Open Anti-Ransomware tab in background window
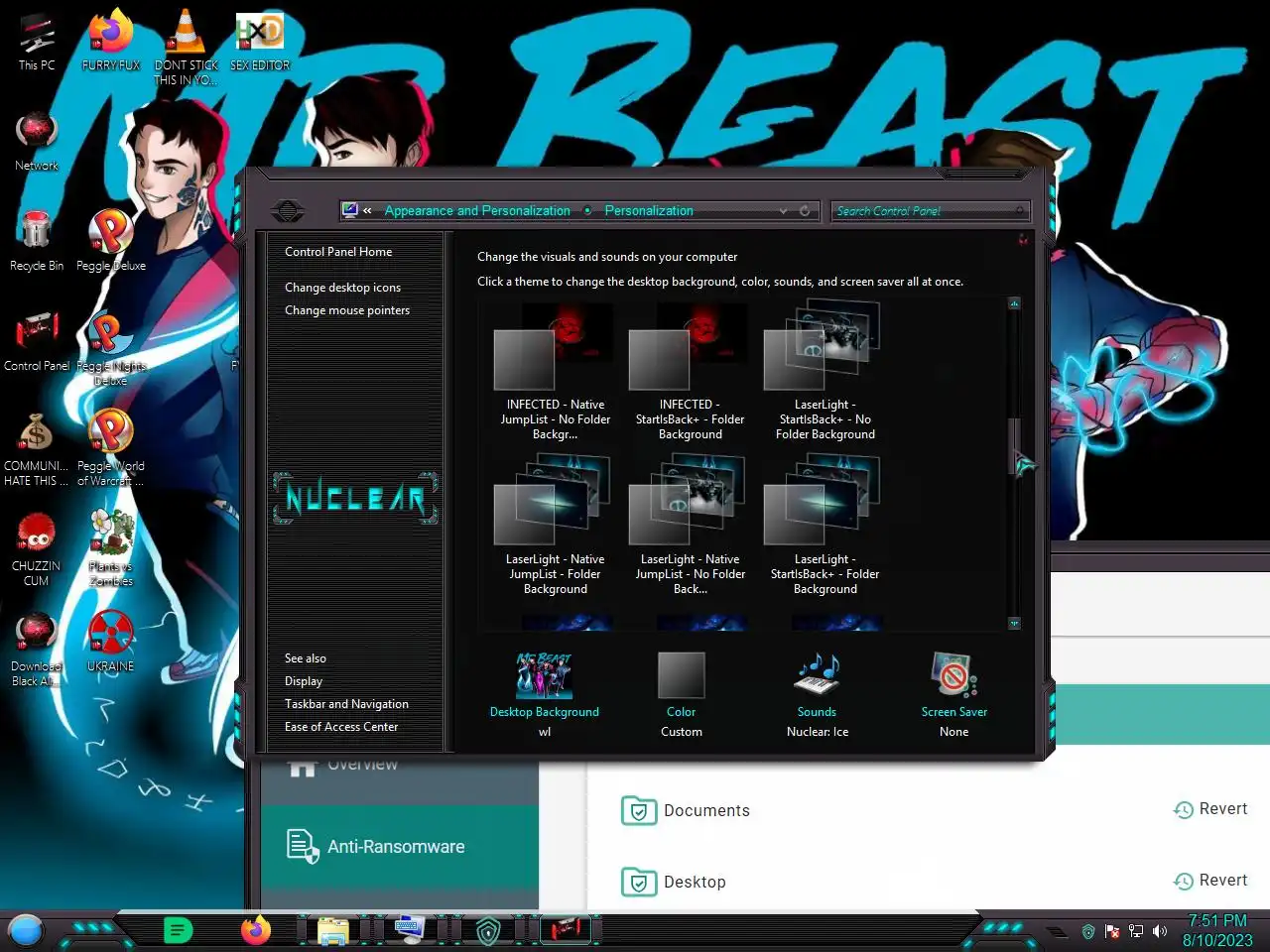 400,846
